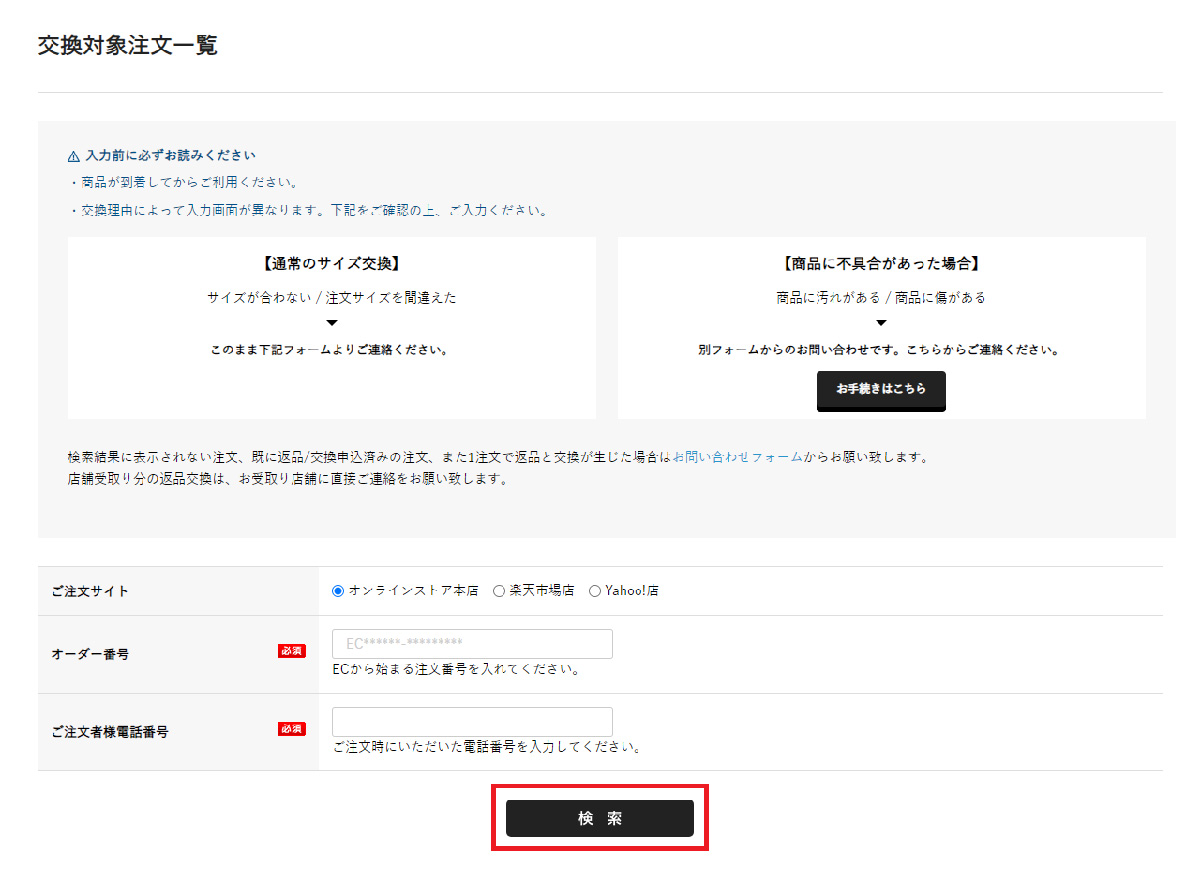Follow the お問い合わせフォーム link
This screenshot has width=1200, height=888.
coord(737,457)
